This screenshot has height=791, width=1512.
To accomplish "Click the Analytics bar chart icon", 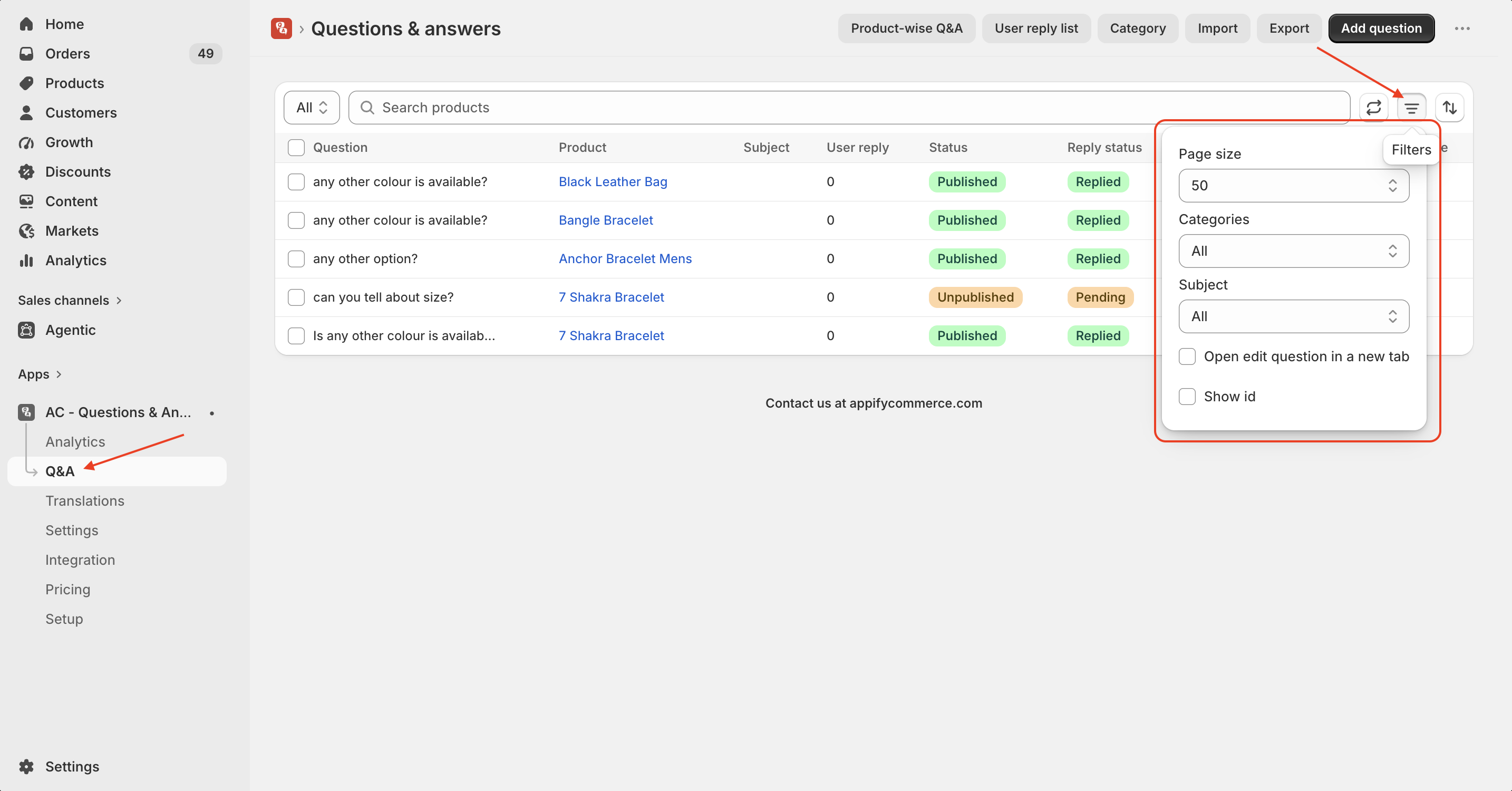I will click(26, 260).
